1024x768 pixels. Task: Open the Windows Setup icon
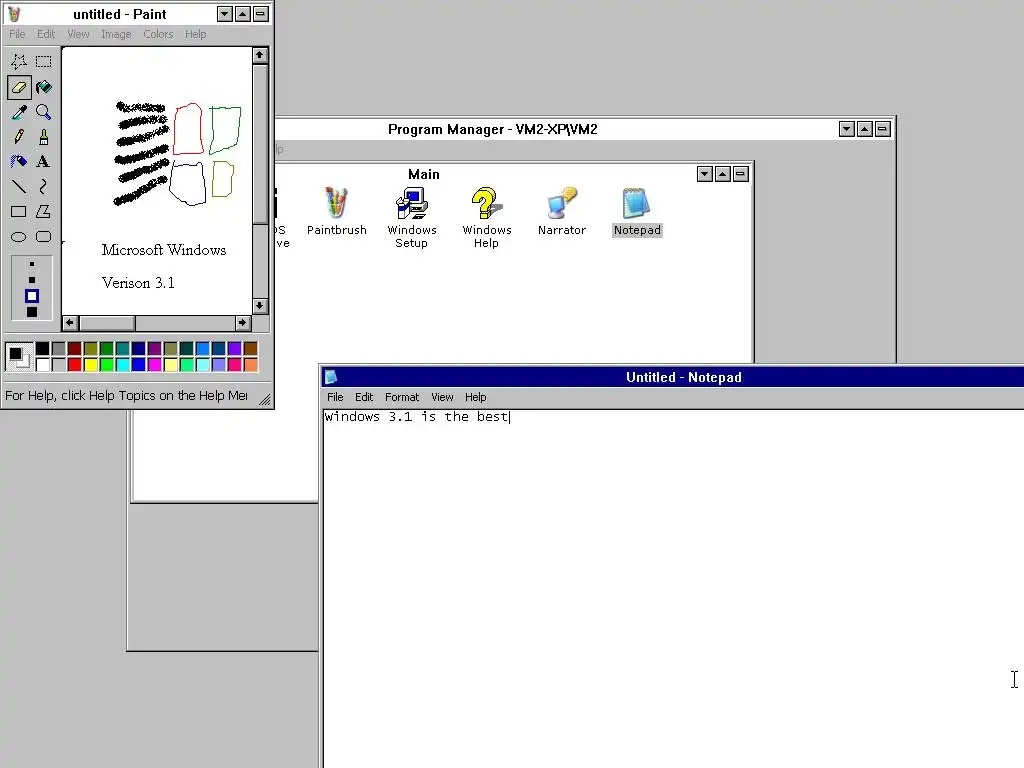(x=411, y=217)
